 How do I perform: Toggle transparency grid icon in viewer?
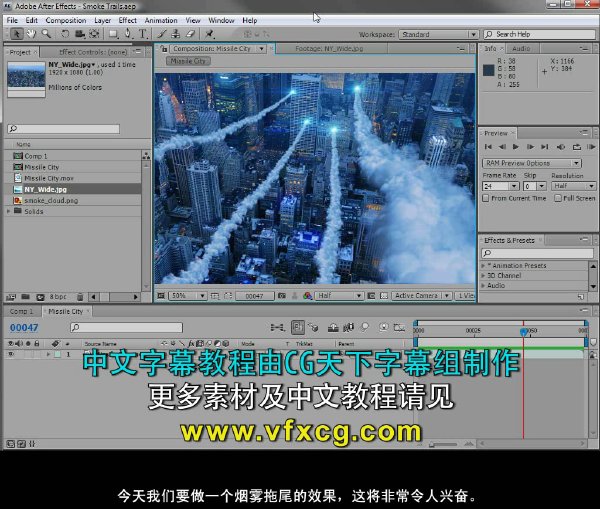coord(384,295)
